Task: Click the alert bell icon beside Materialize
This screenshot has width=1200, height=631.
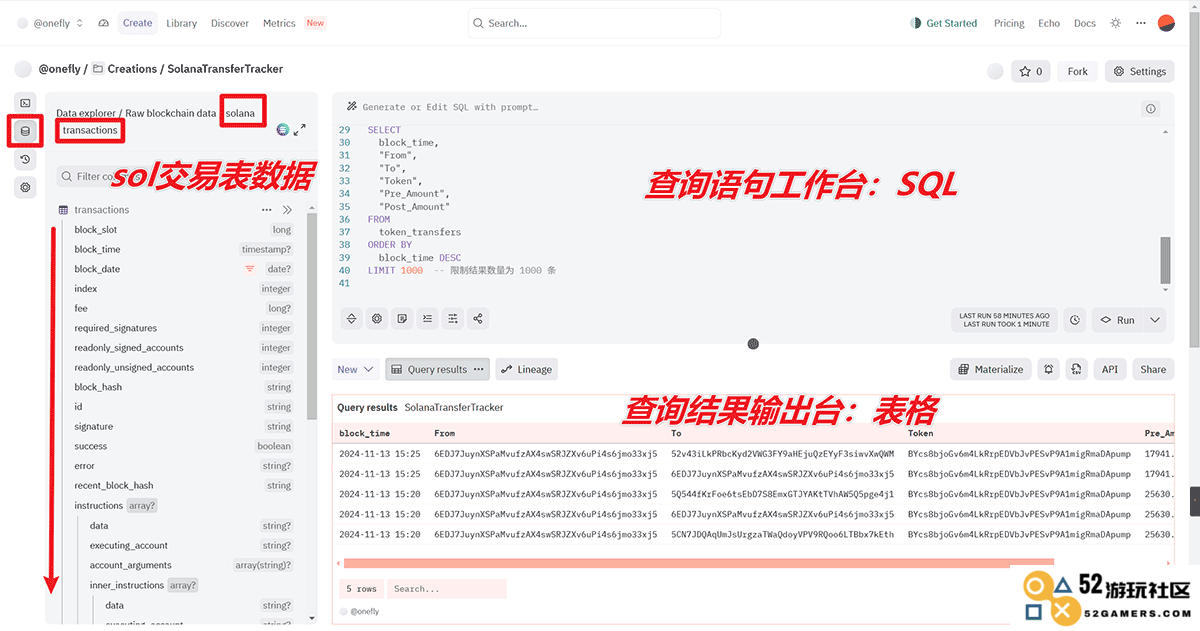Action: click(x=1049, y=369)
